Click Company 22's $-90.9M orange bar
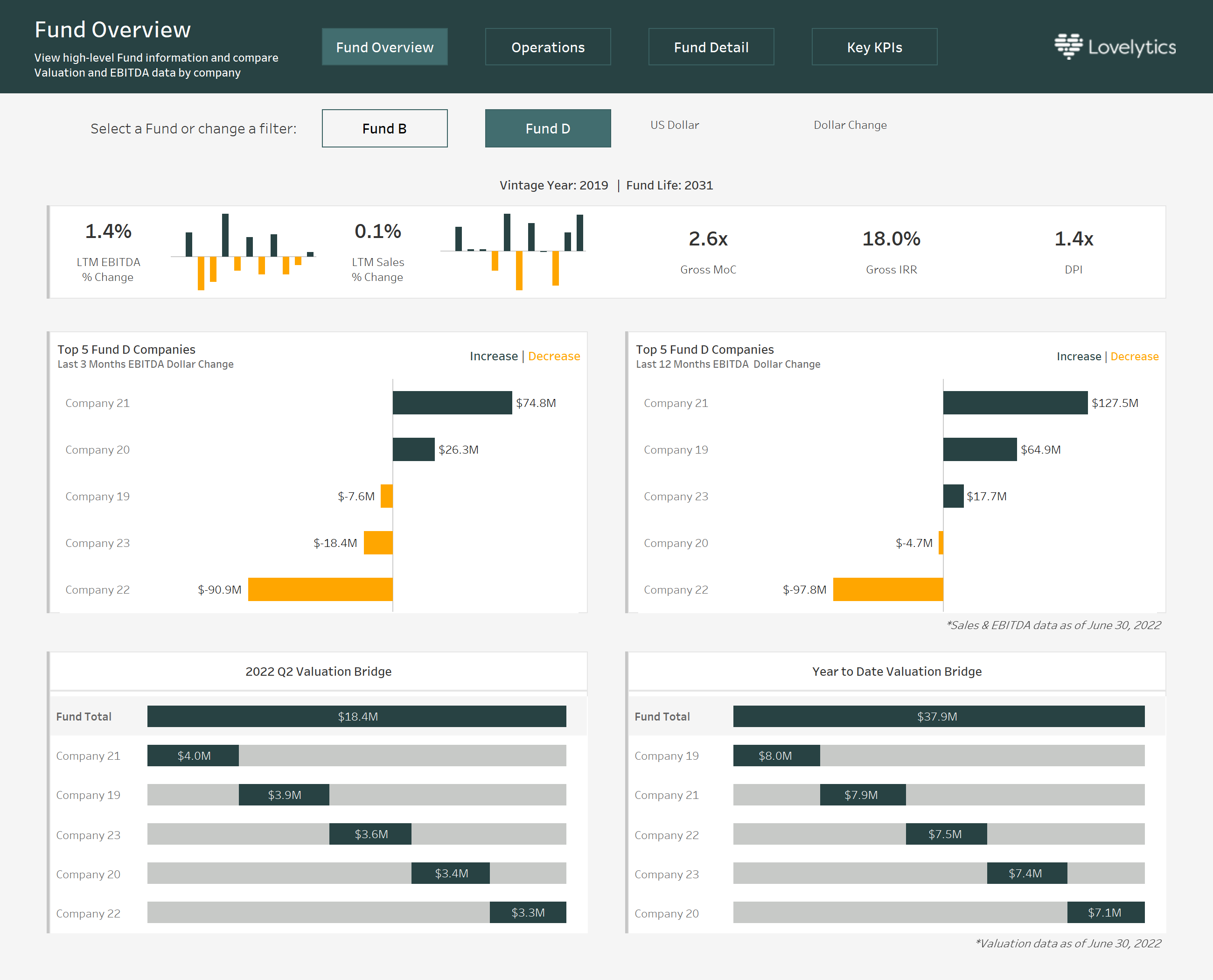The width and height of the screenshot is (1213, 980). 320,589
